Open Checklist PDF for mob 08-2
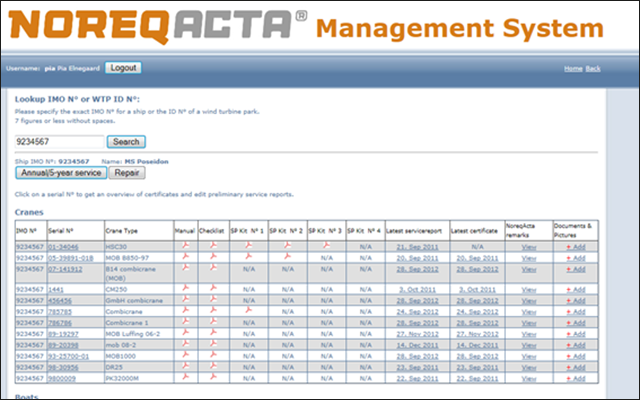The width and height of the screenshot is (640, 400). tap(213, 343)
